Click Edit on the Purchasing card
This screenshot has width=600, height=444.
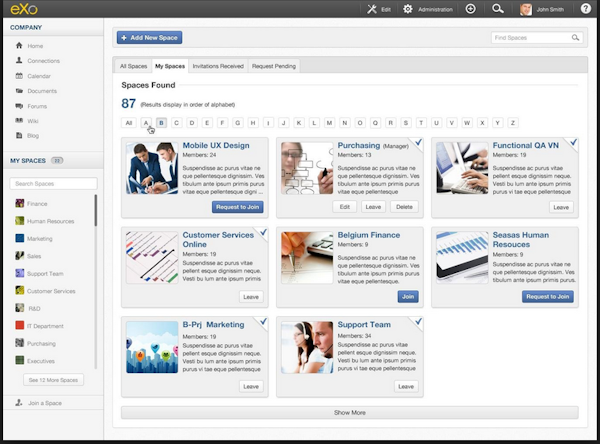tap(344, 207)
